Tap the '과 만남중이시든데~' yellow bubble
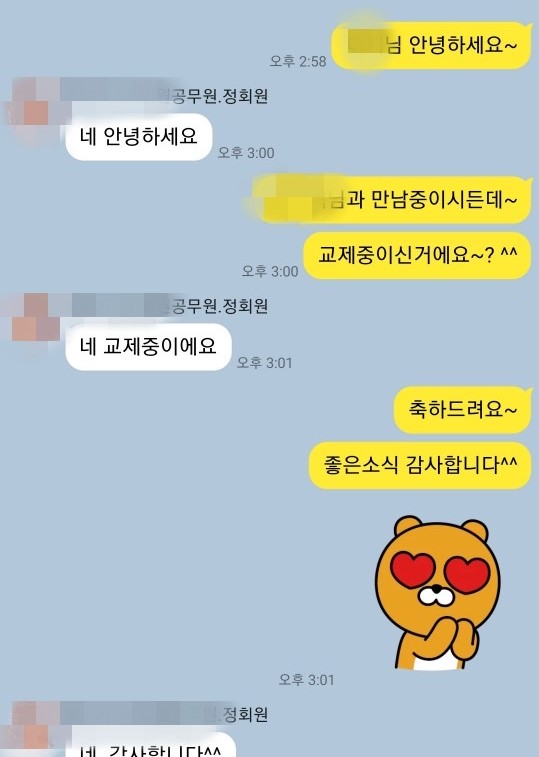The height and width of the screenshot is (757, 539). click(x=392, y=200)
